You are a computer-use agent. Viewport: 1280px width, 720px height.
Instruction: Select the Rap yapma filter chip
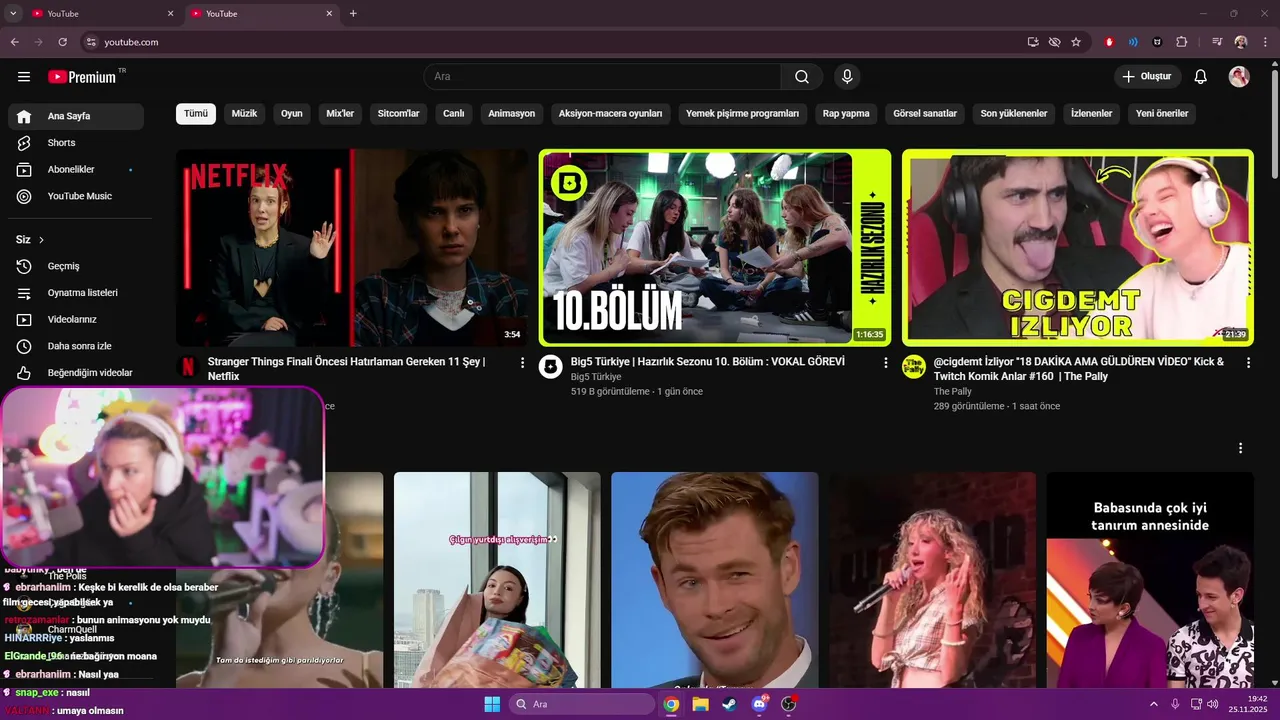[846, 113]
